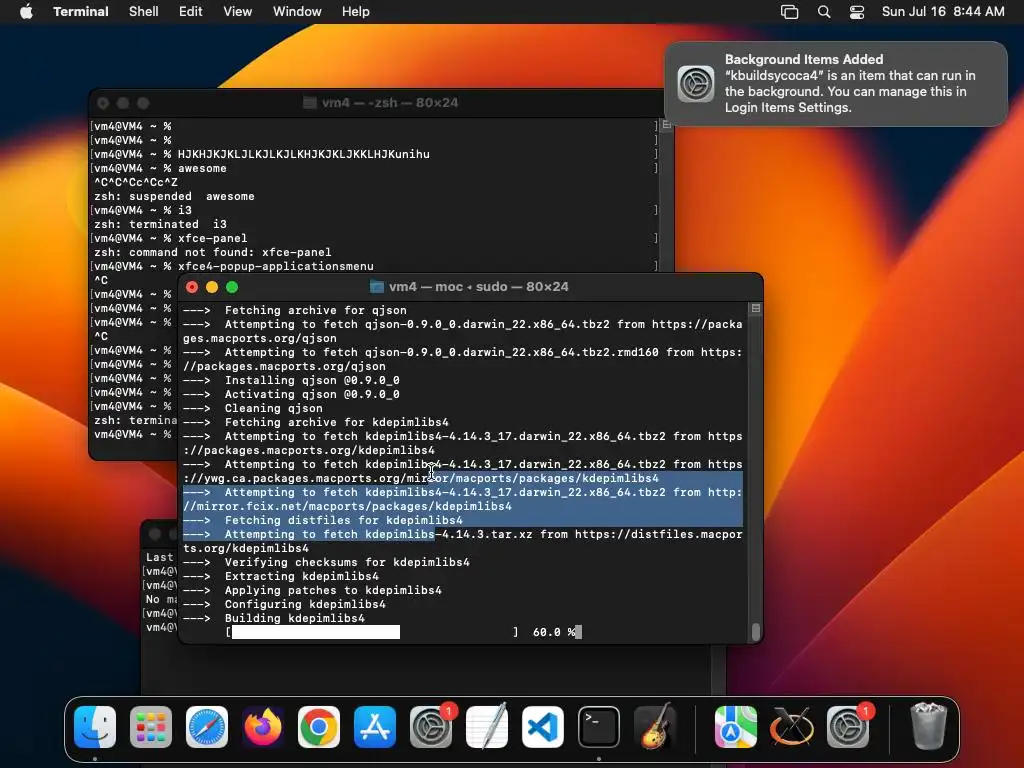Open Google Chrome in the dock
The image size is (1024, 768).
pos(319,727)
